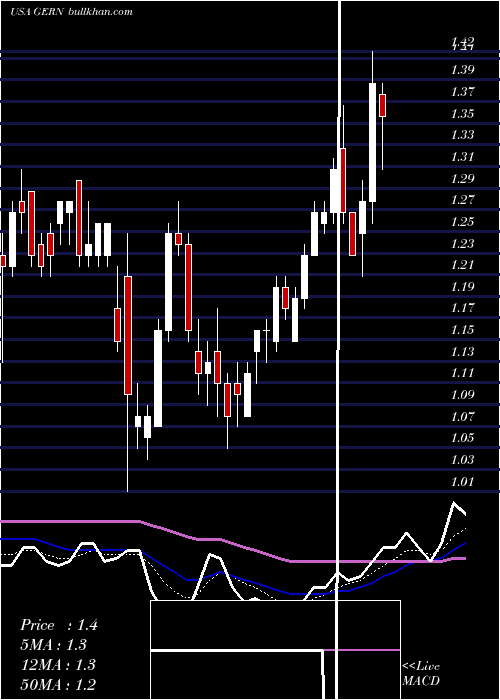Click the 50MA : 1.2 readout
The image size is (500, 700).
tap(58, 684)
